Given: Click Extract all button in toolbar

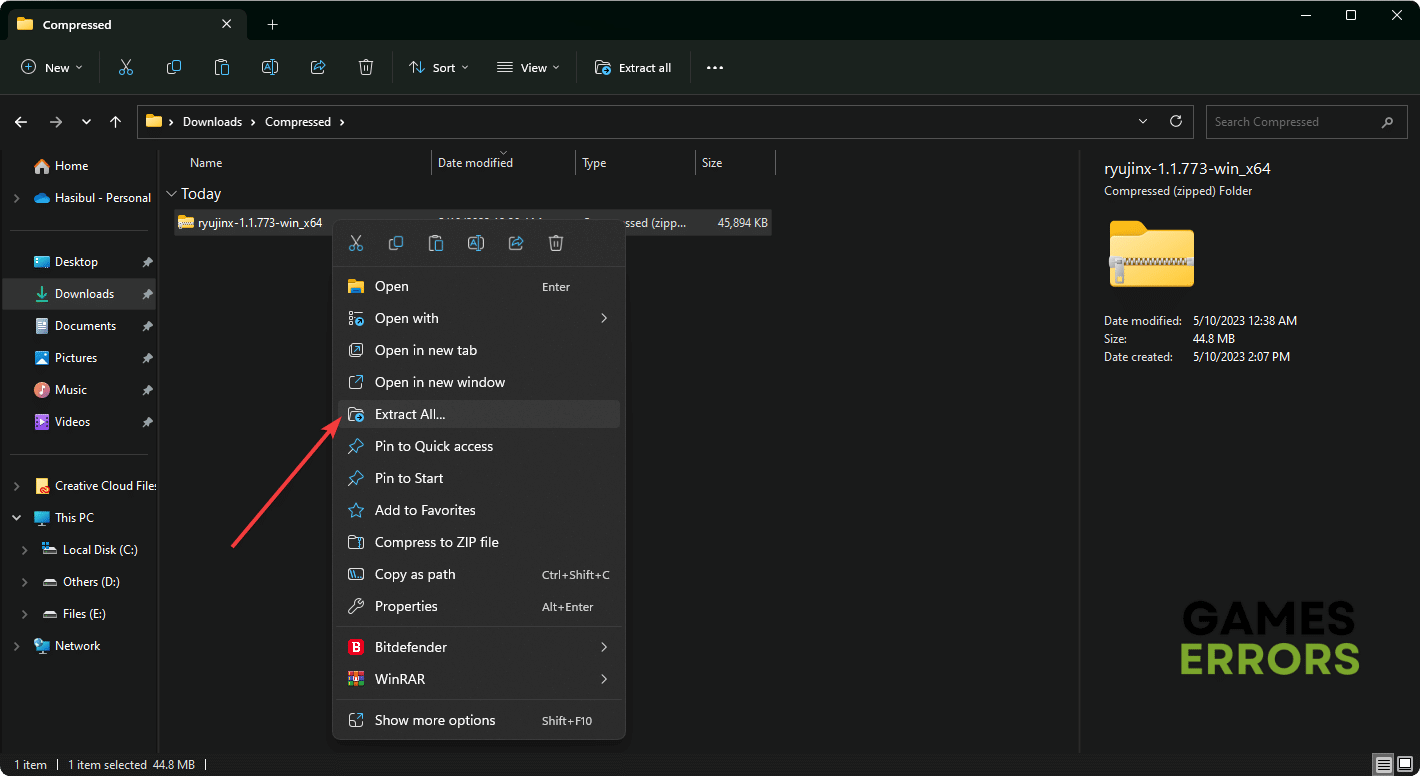Looking at the screenshot, I should click(634, 67).
